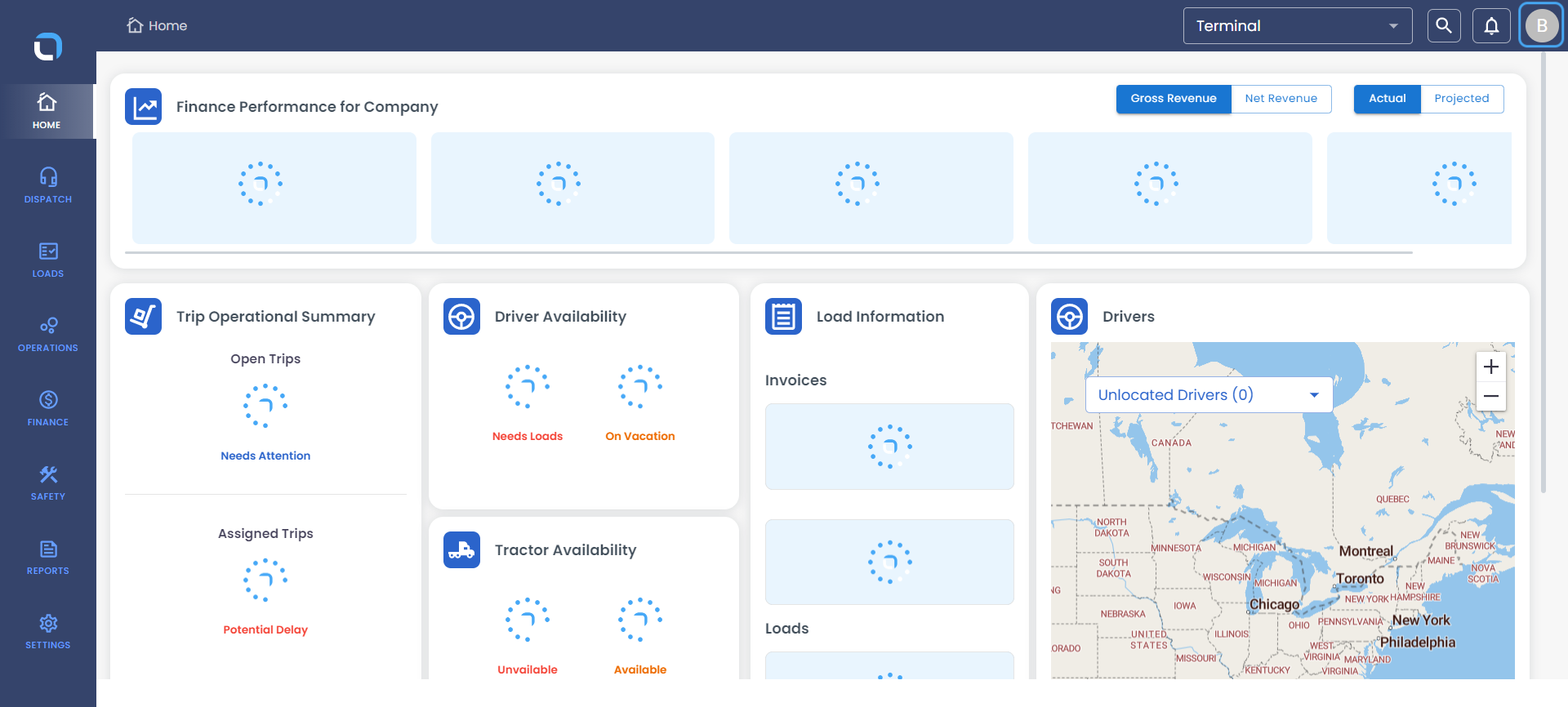Click Needs Loads under Driver Availability
The height and width of the screenshot is (707, 1568).
(x=528, y=437)
